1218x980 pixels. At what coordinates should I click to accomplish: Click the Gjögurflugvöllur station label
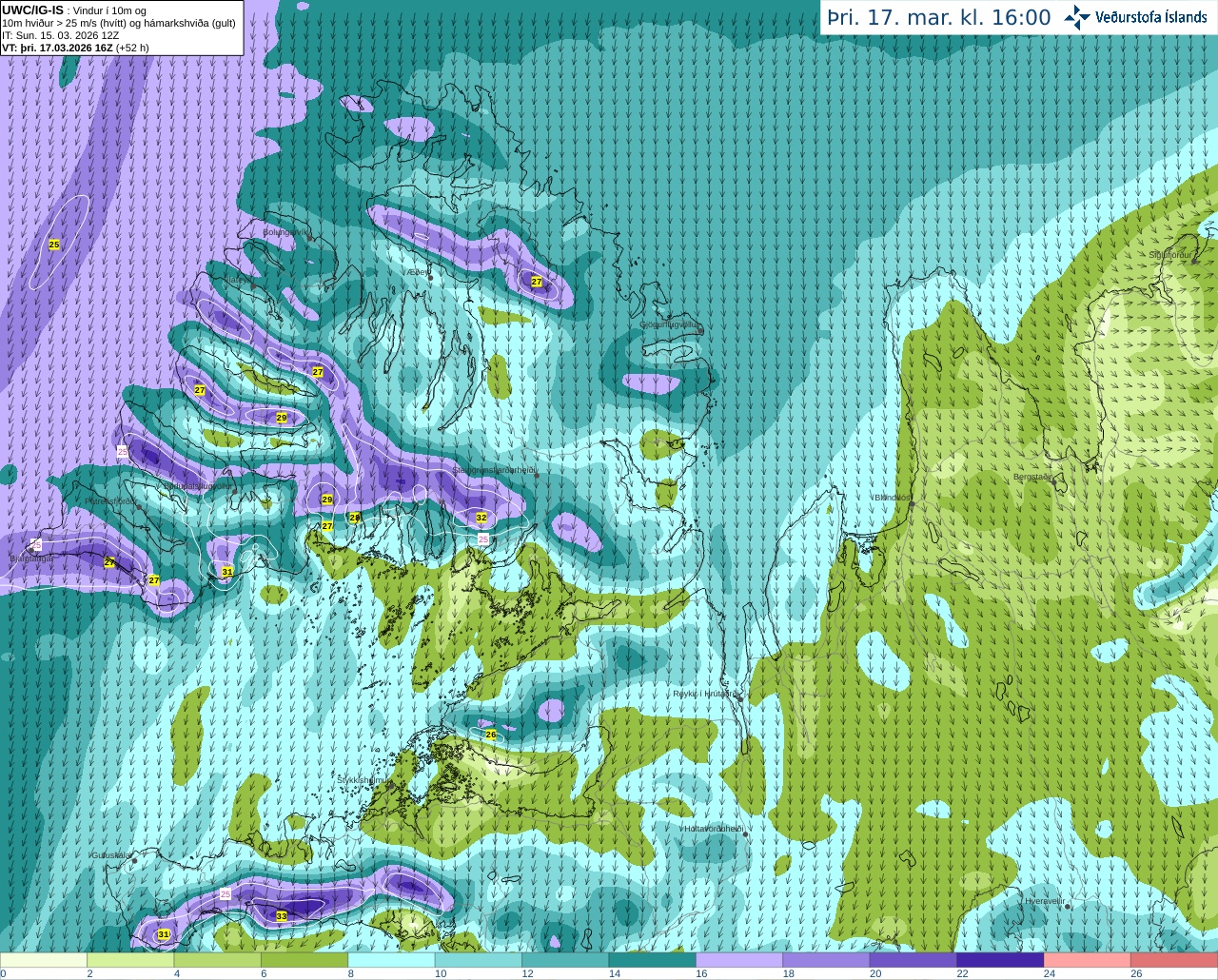(670, 324)
